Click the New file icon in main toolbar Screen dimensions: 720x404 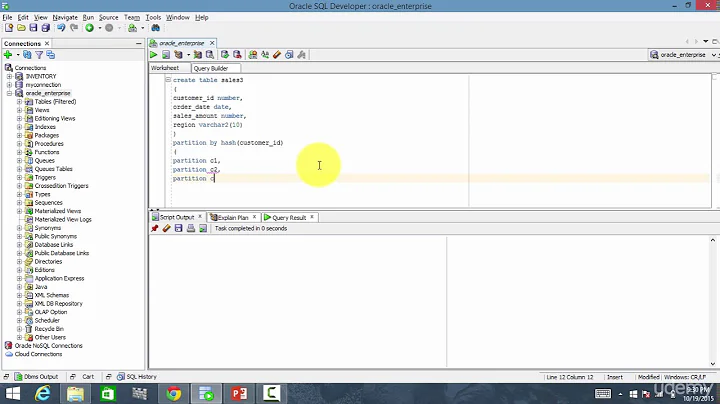click(x=9, y=28)
